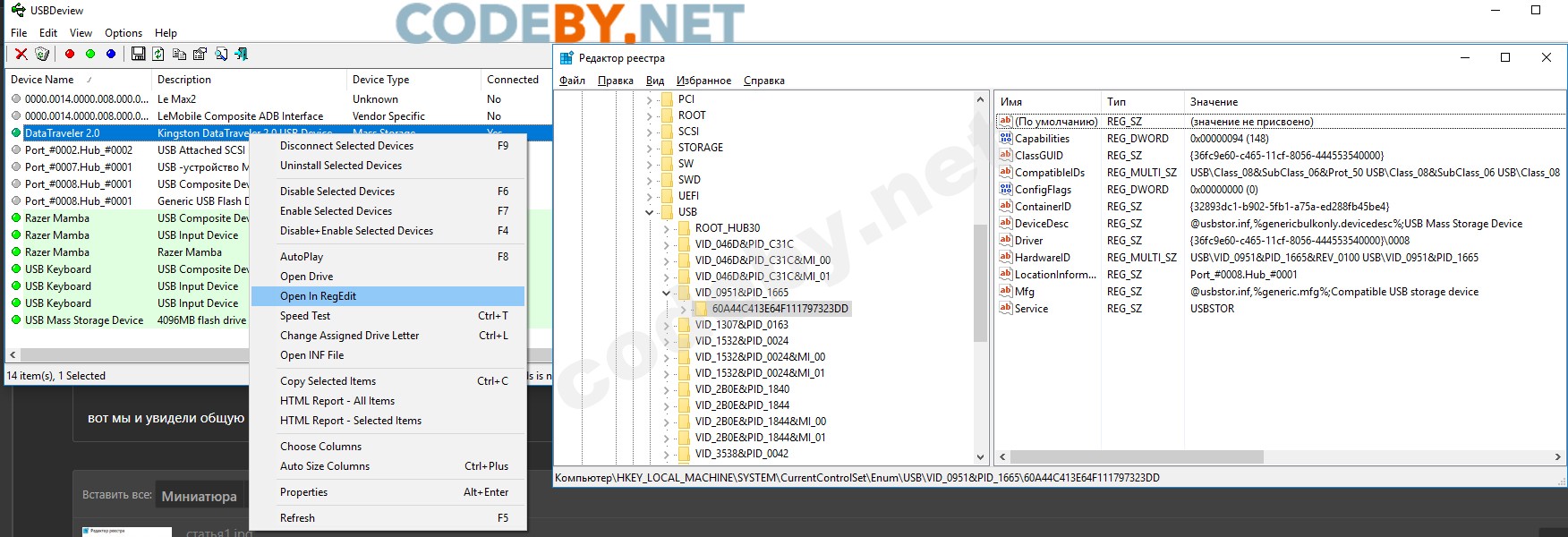The image size is (1568, 537).
Task: Click registry tree vertical scrollbar down arrow
Action: click(980, 457)
